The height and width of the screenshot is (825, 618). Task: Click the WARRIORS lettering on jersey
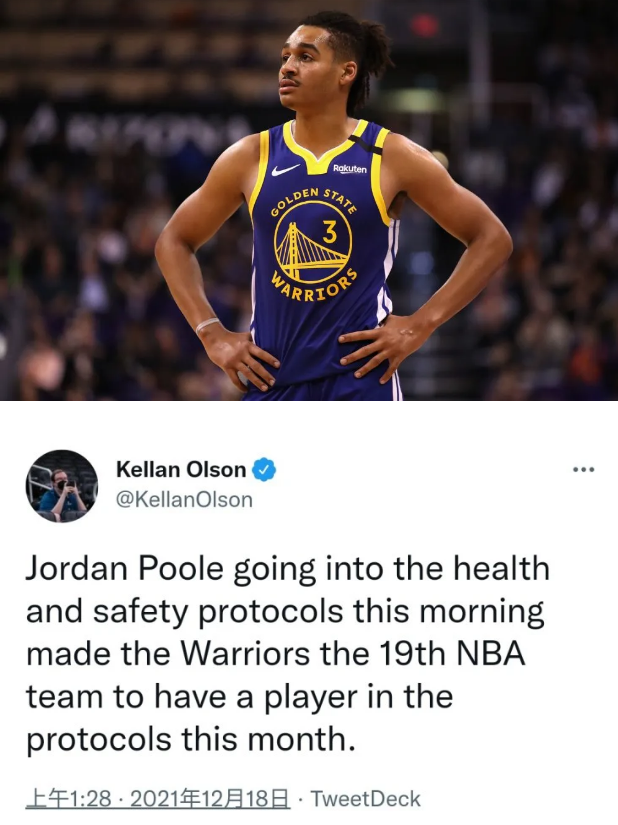tap(315, 288)
